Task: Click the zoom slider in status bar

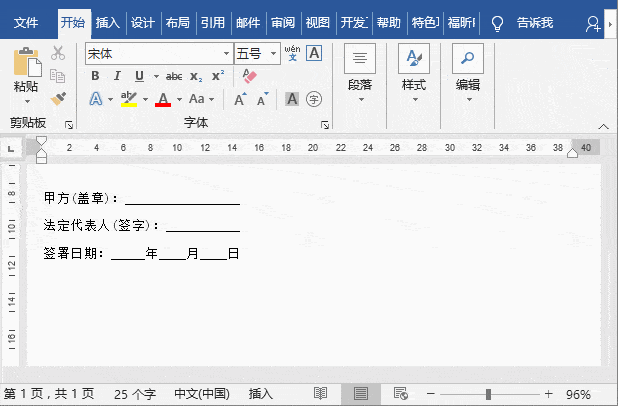Action: pos(488,394)
